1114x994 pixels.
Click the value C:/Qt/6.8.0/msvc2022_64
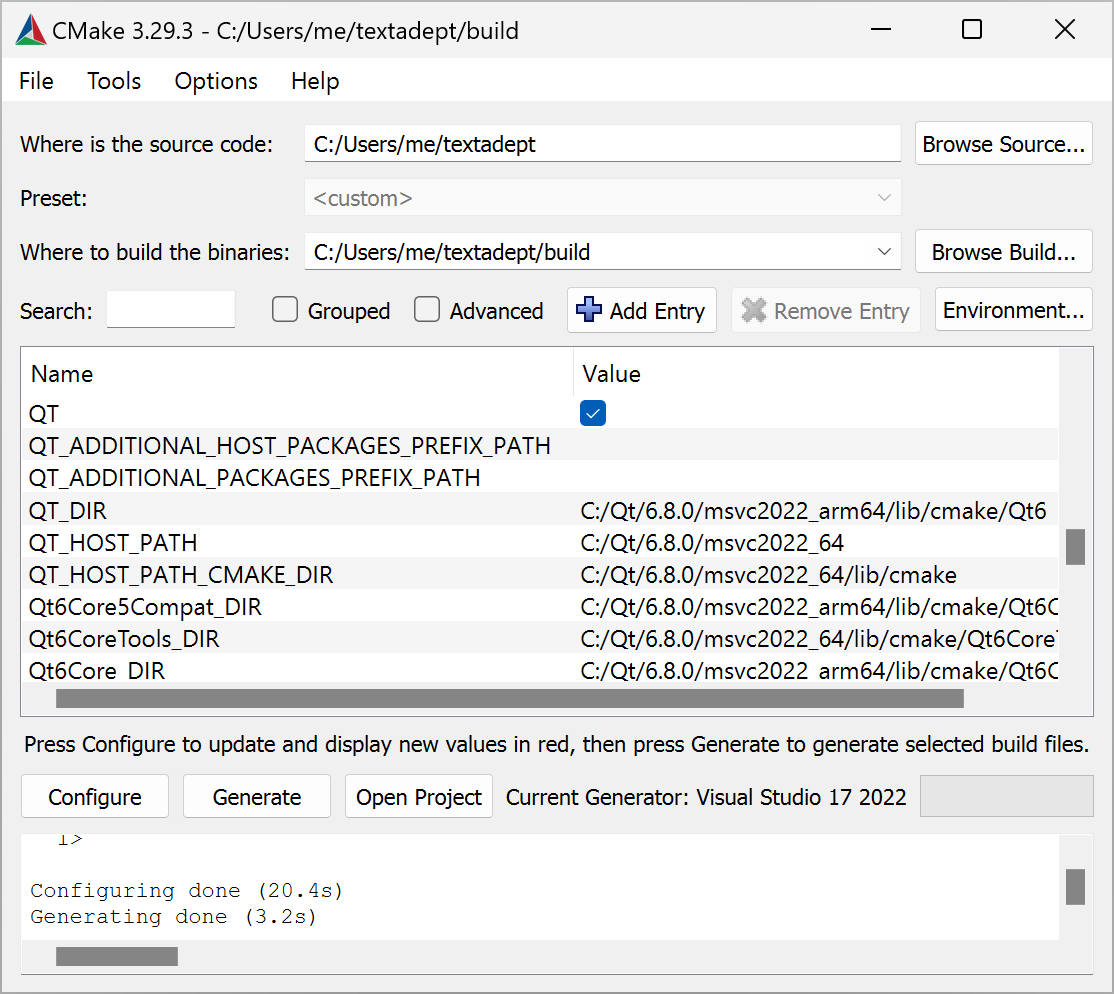pyautogui.click(x=711, y=542)
